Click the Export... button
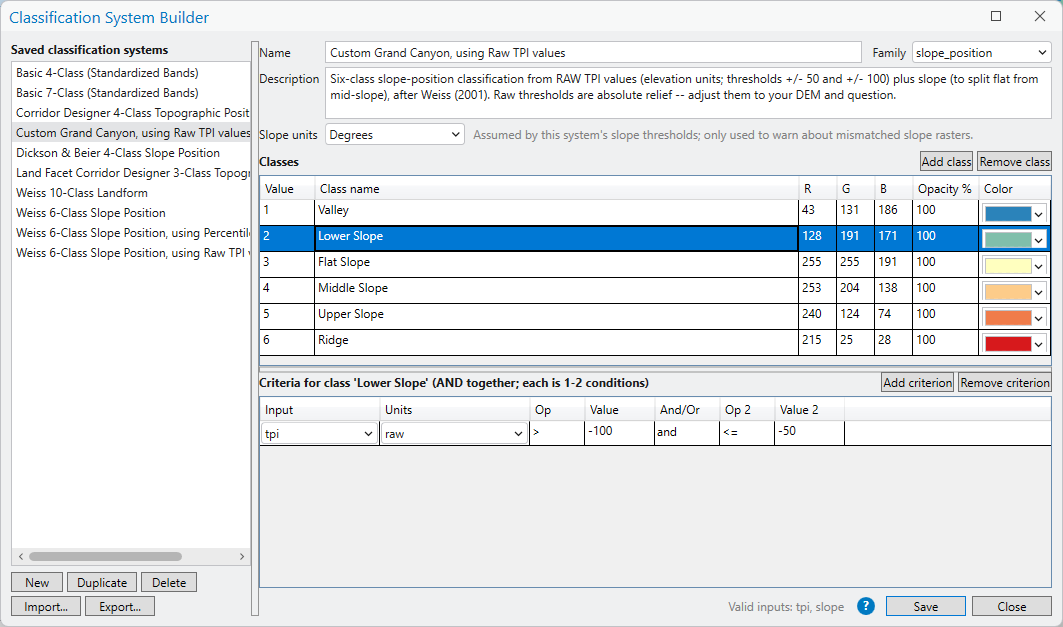The width and height of the screenshot is (1063, 627). [120, 606]
